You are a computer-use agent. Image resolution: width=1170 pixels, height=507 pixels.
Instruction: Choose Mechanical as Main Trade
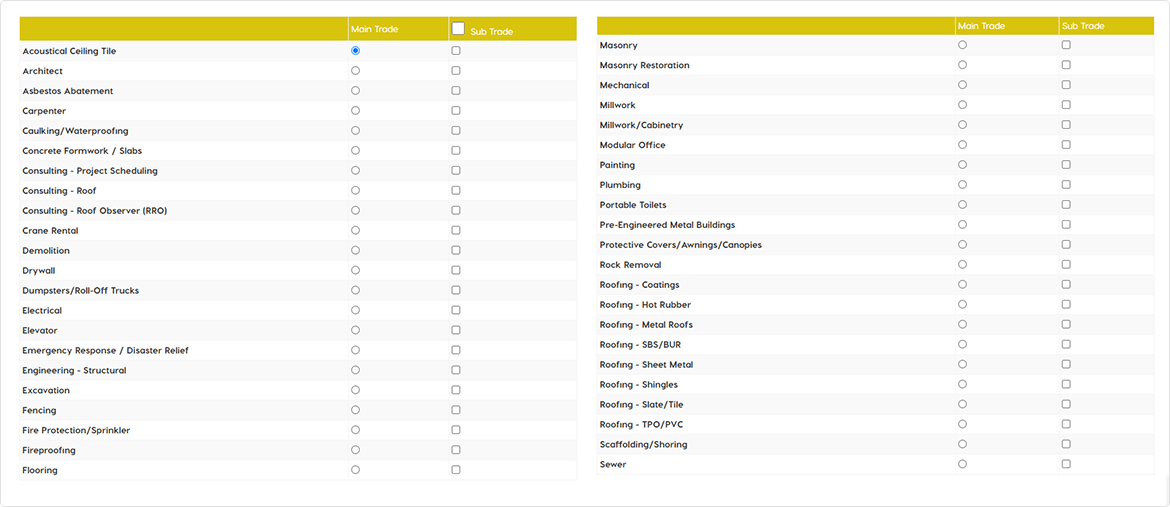(x=963, y=84)
